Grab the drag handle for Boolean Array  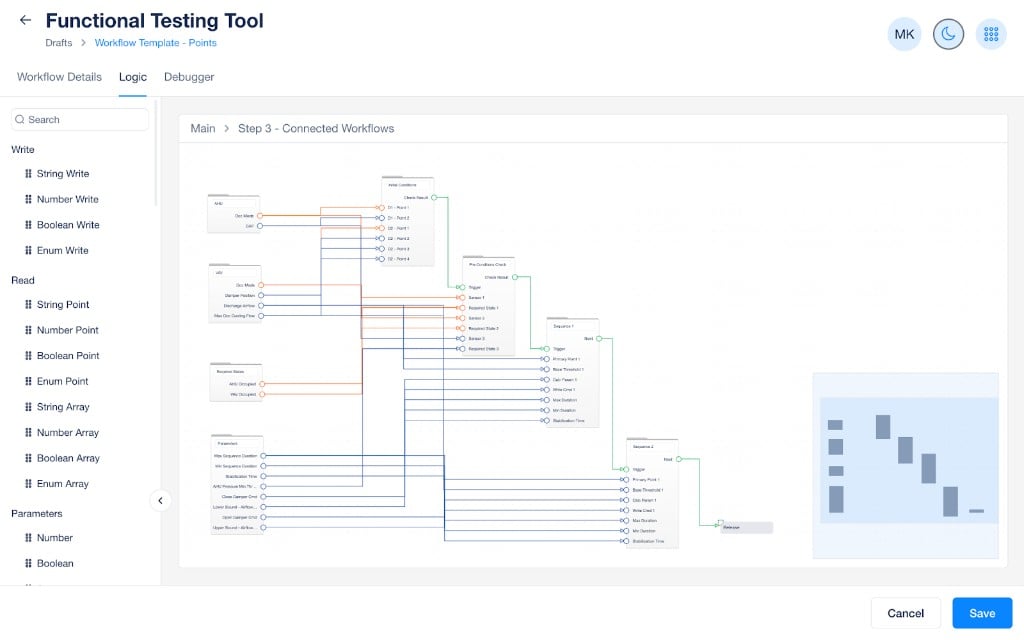[x=28, y=458]
